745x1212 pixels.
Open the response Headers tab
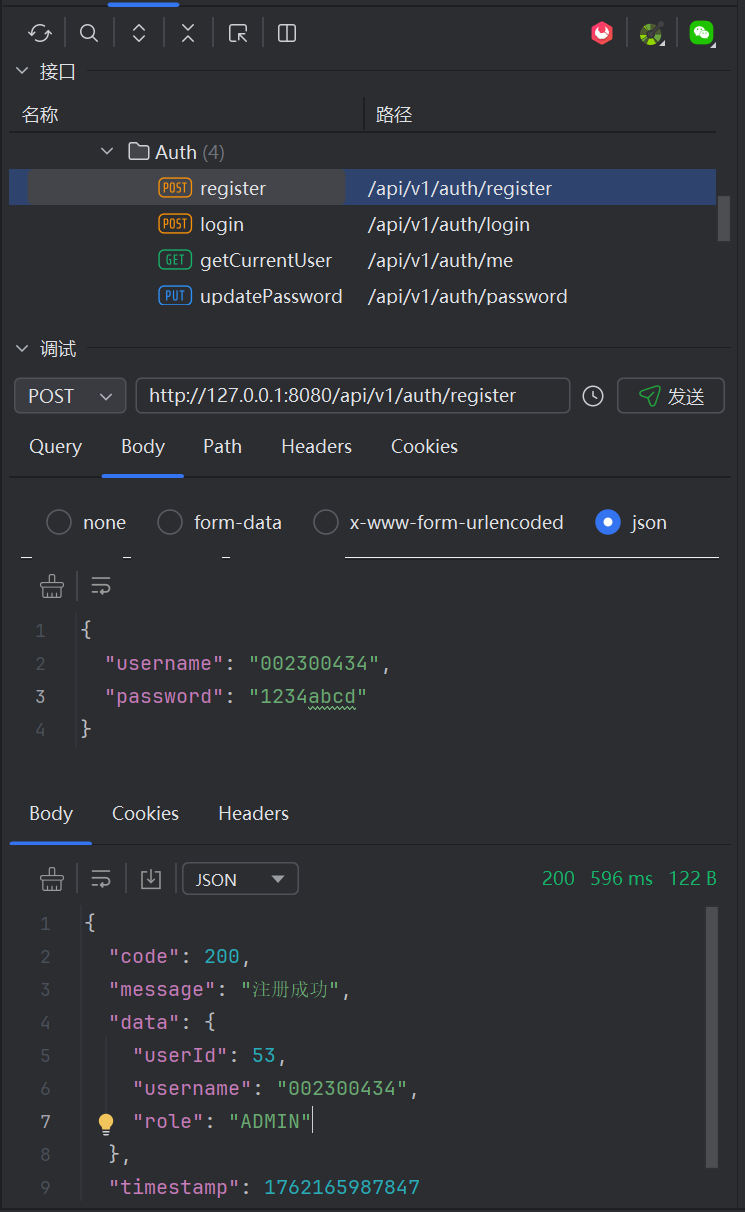click(x=253, y=813)
